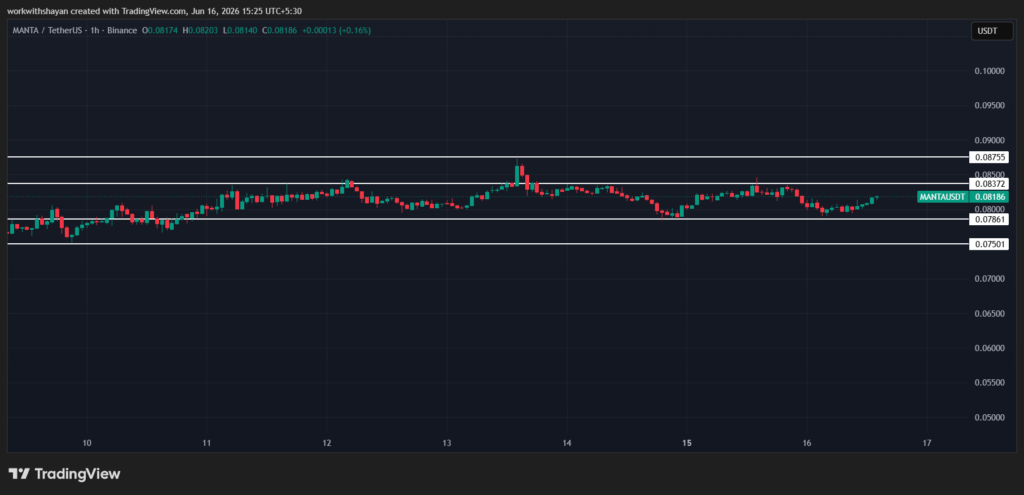Click the 0.08186 last price label
This screenshot has width=1024, height=495.
click(x=989, y=197)
